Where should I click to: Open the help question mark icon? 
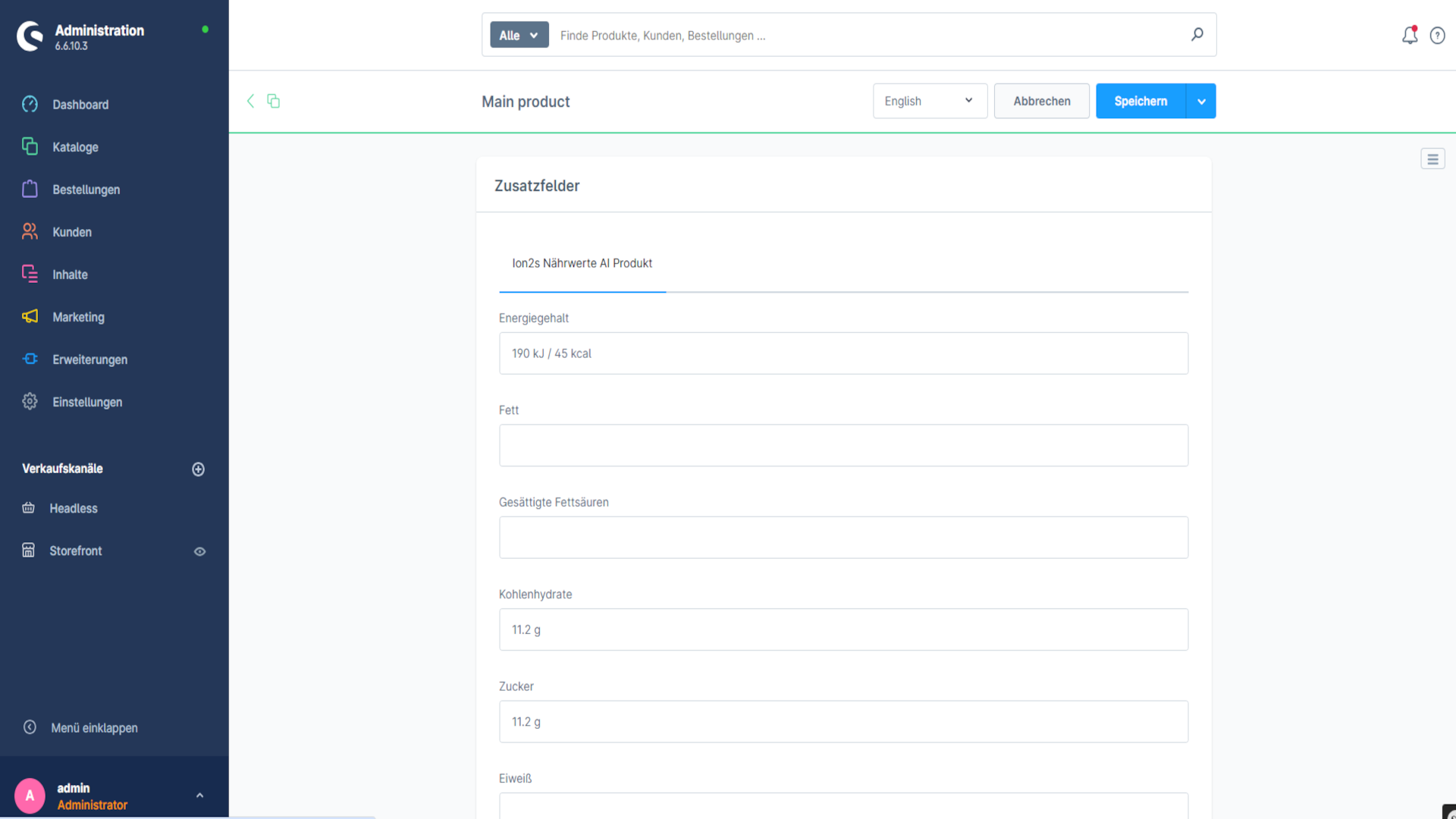click(1437, 36)
